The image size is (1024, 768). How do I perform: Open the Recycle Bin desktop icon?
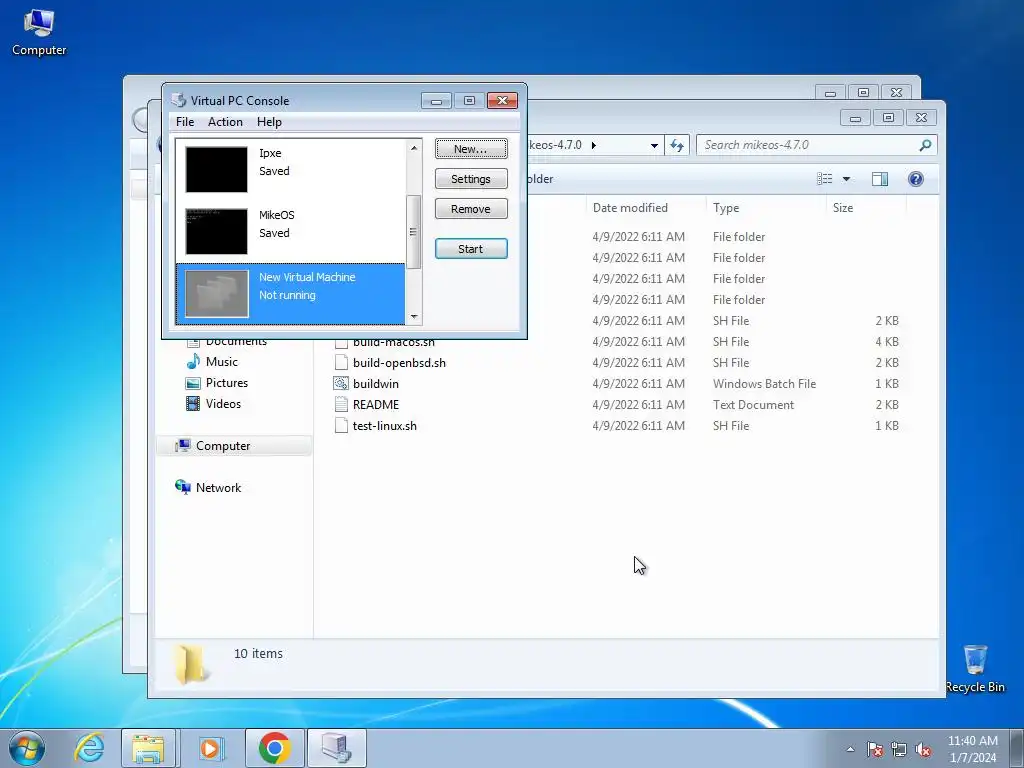click(x=975, y=669)
